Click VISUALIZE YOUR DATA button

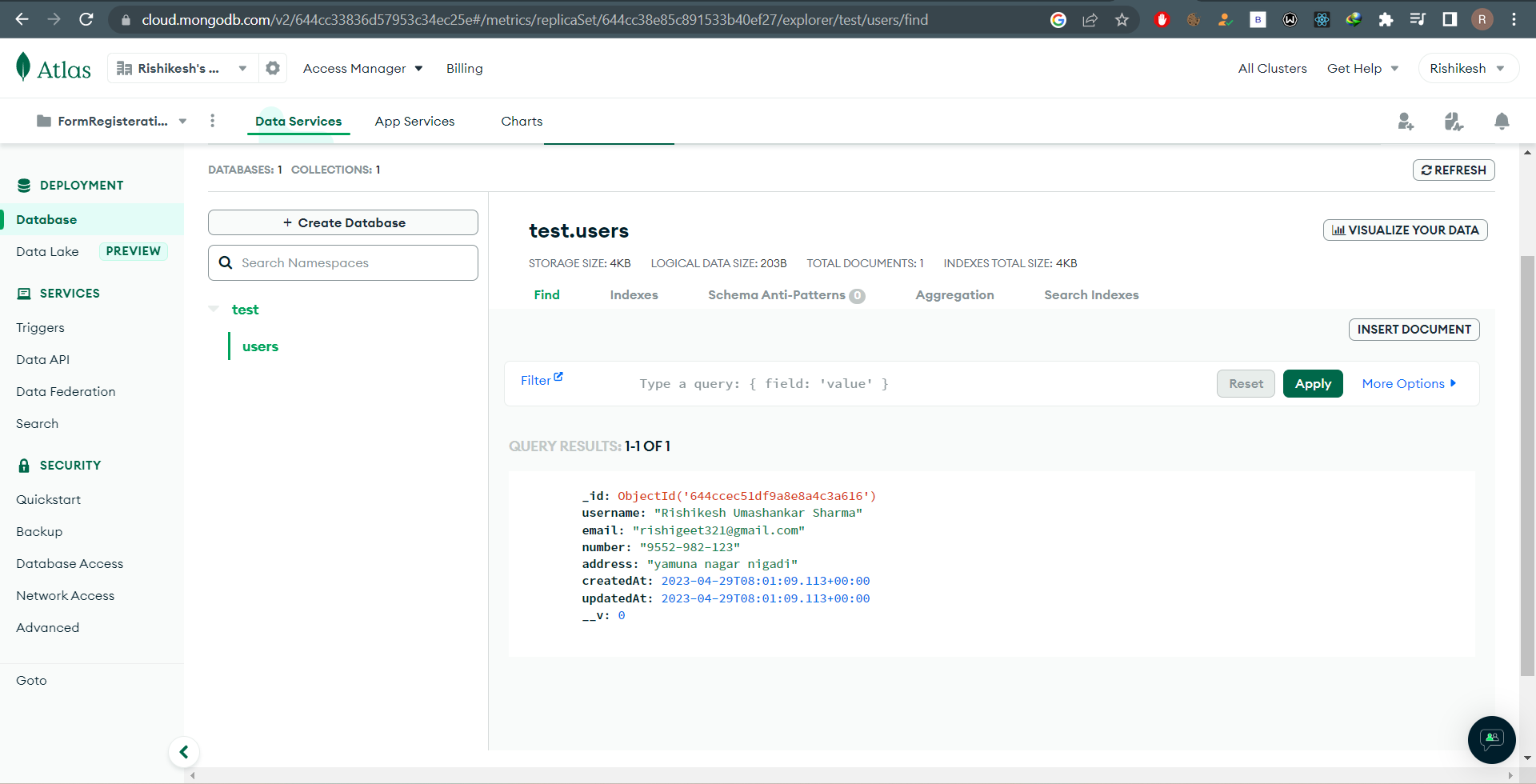tap(1405, 230)
